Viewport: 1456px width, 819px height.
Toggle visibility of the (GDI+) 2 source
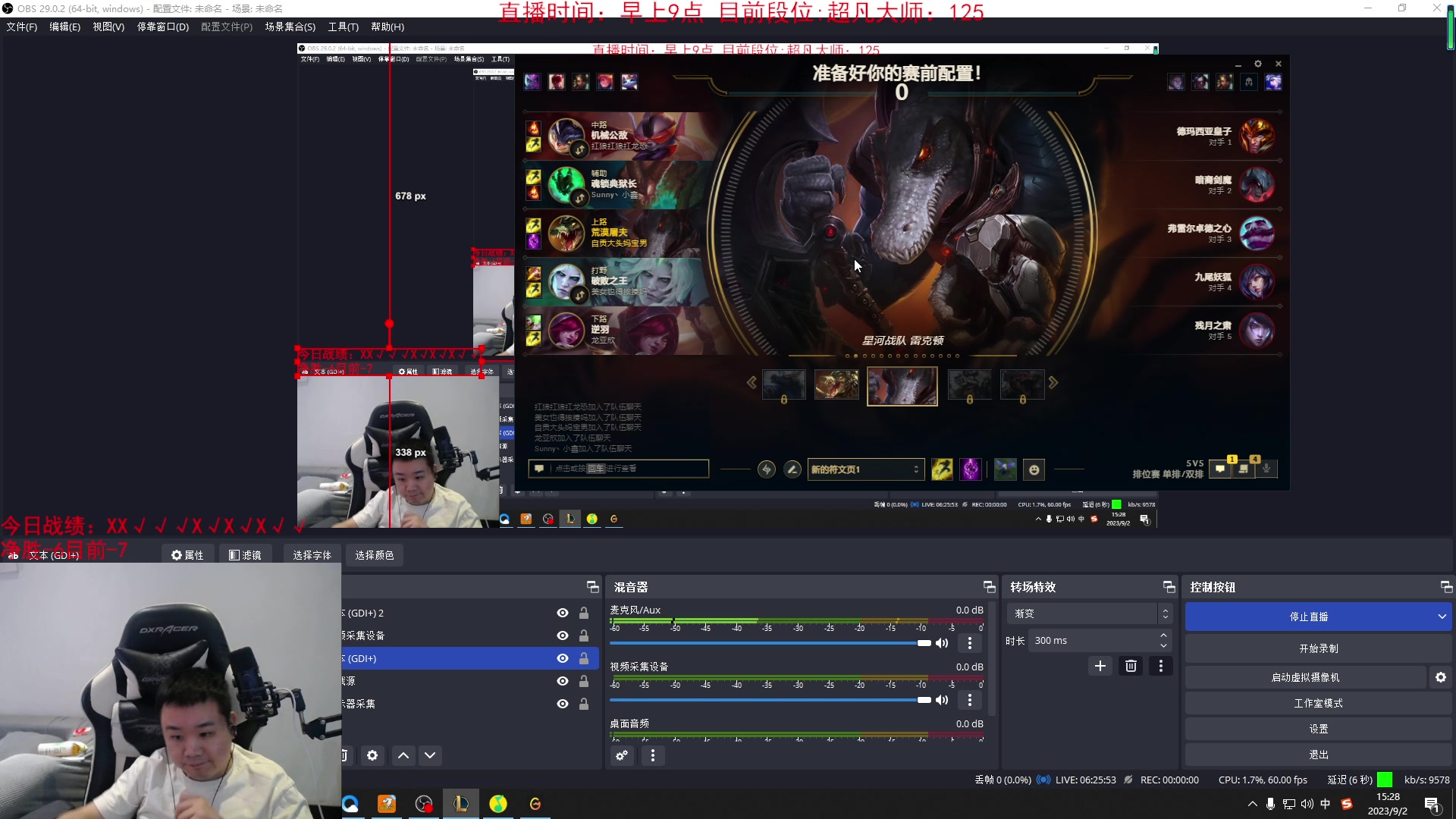(563, 613)
